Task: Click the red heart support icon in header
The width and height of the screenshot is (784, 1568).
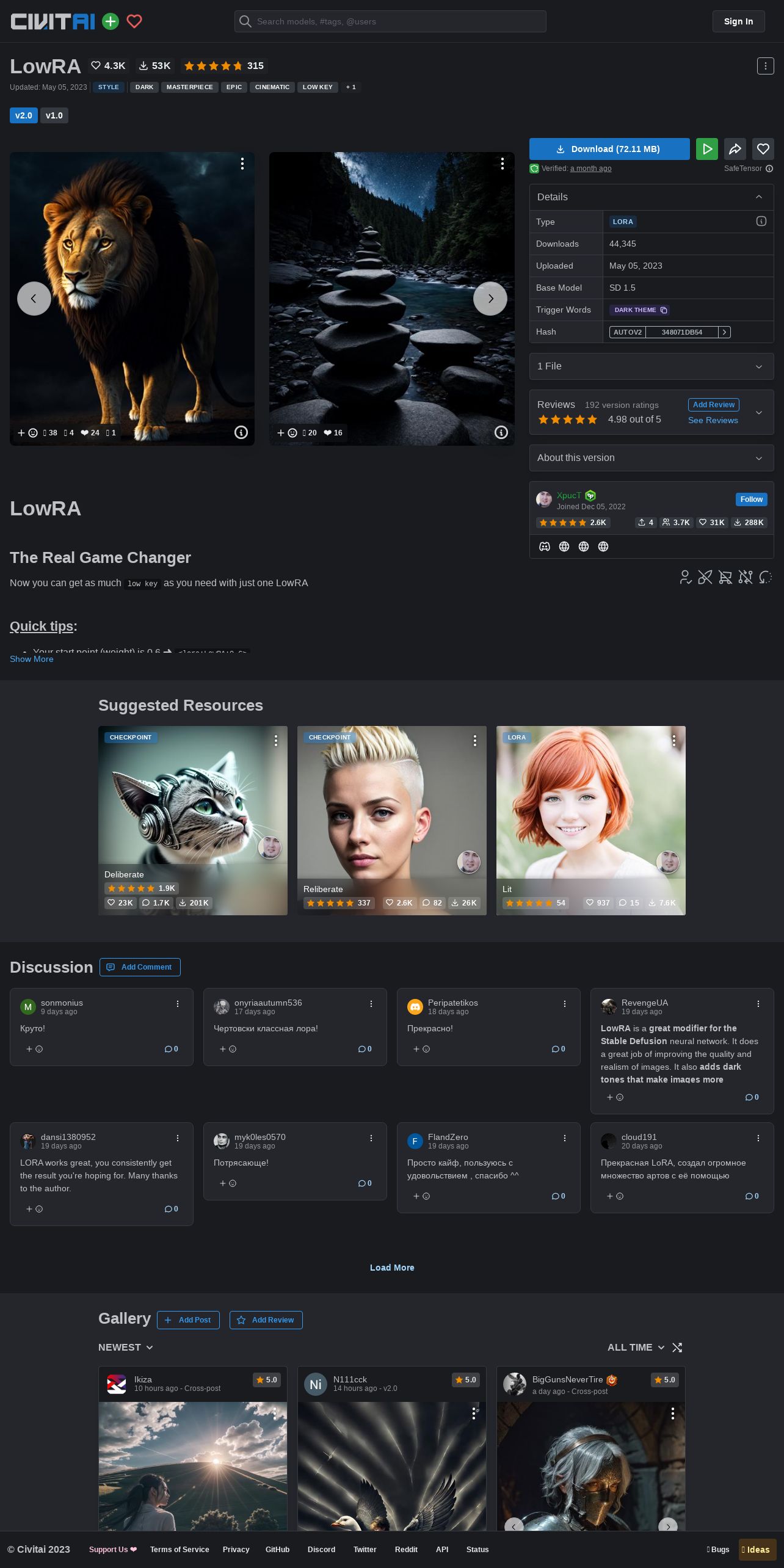Action: click(x=134, y=21)
